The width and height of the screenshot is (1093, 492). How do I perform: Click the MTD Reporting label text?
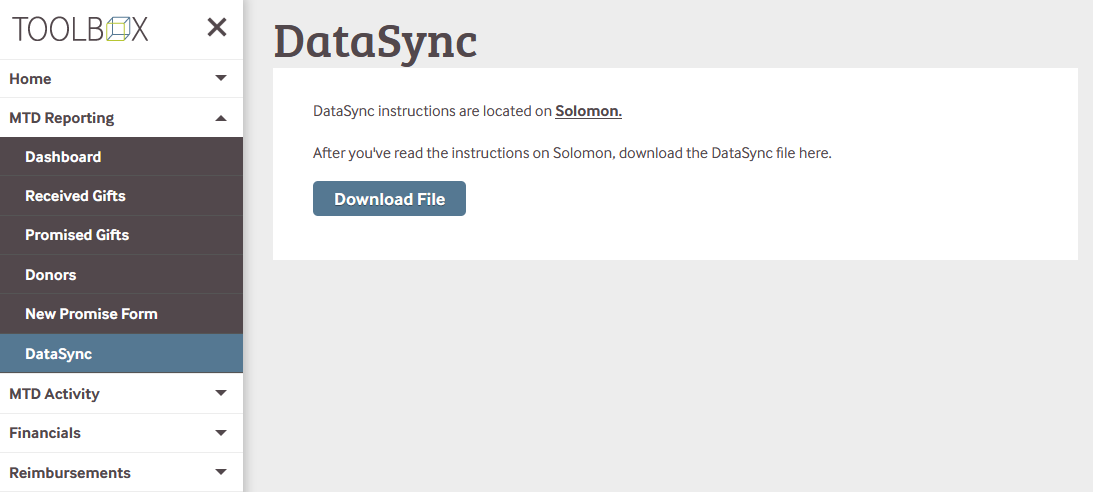pos(61,118)
